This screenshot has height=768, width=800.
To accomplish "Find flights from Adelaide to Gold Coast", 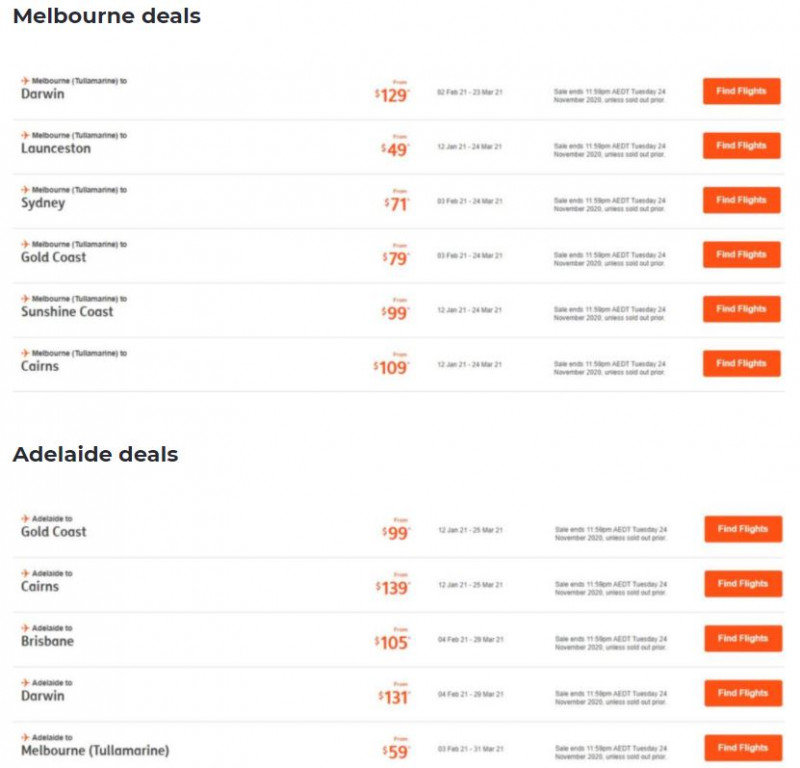I will 743,529.
